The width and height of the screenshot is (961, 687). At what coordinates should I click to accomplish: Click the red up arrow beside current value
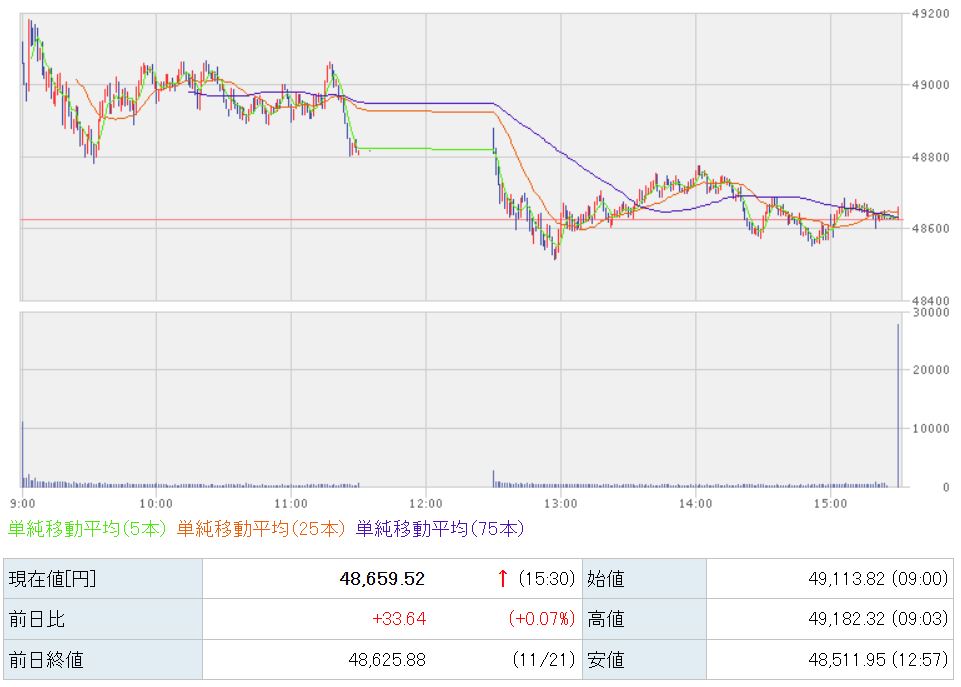(x=503, y=578)
